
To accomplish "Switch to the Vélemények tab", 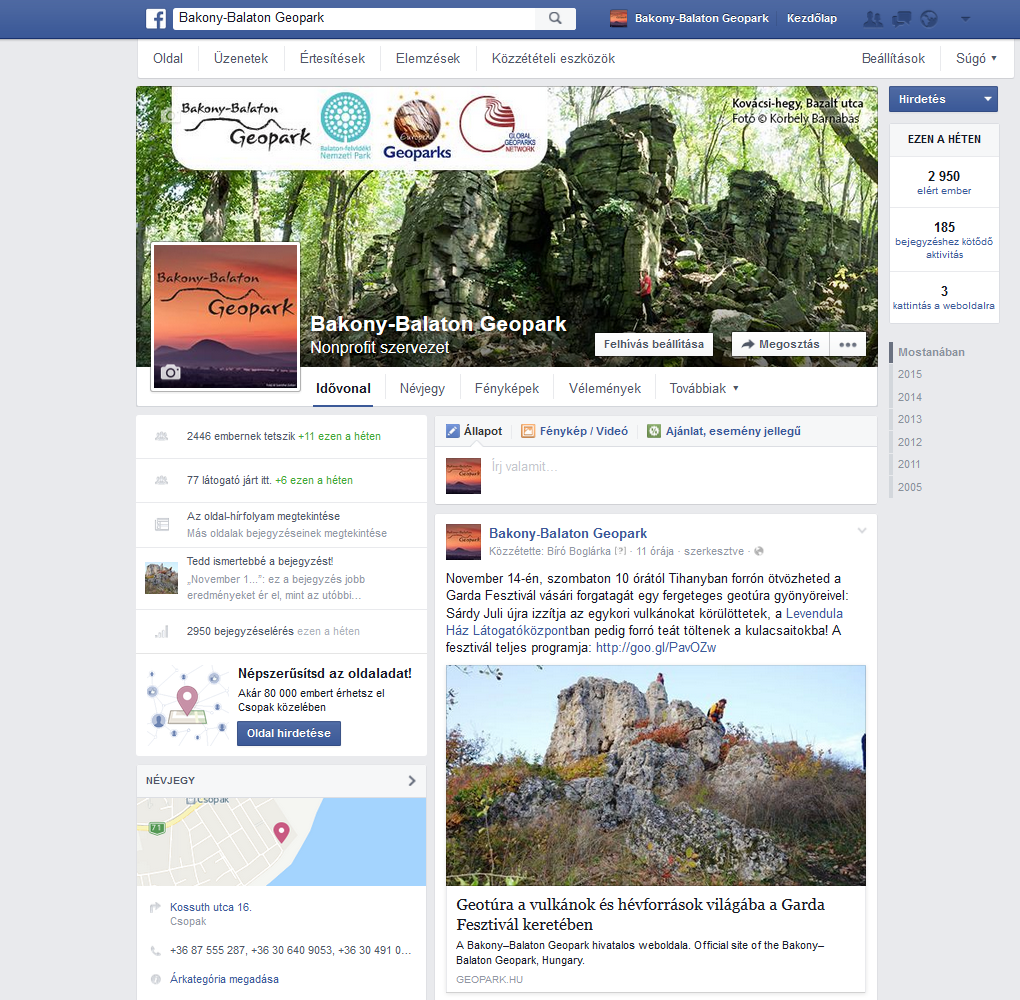I will (604, 388).
